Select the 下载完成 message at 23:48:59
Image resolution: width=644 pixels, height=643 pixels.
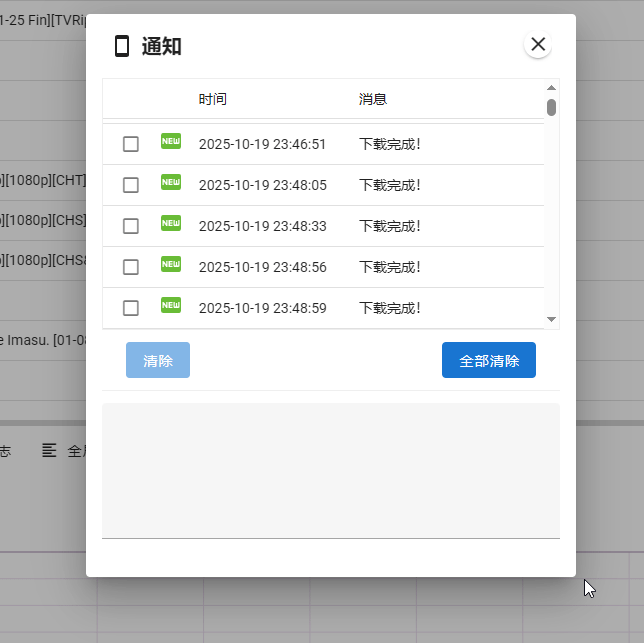point(390,308)
